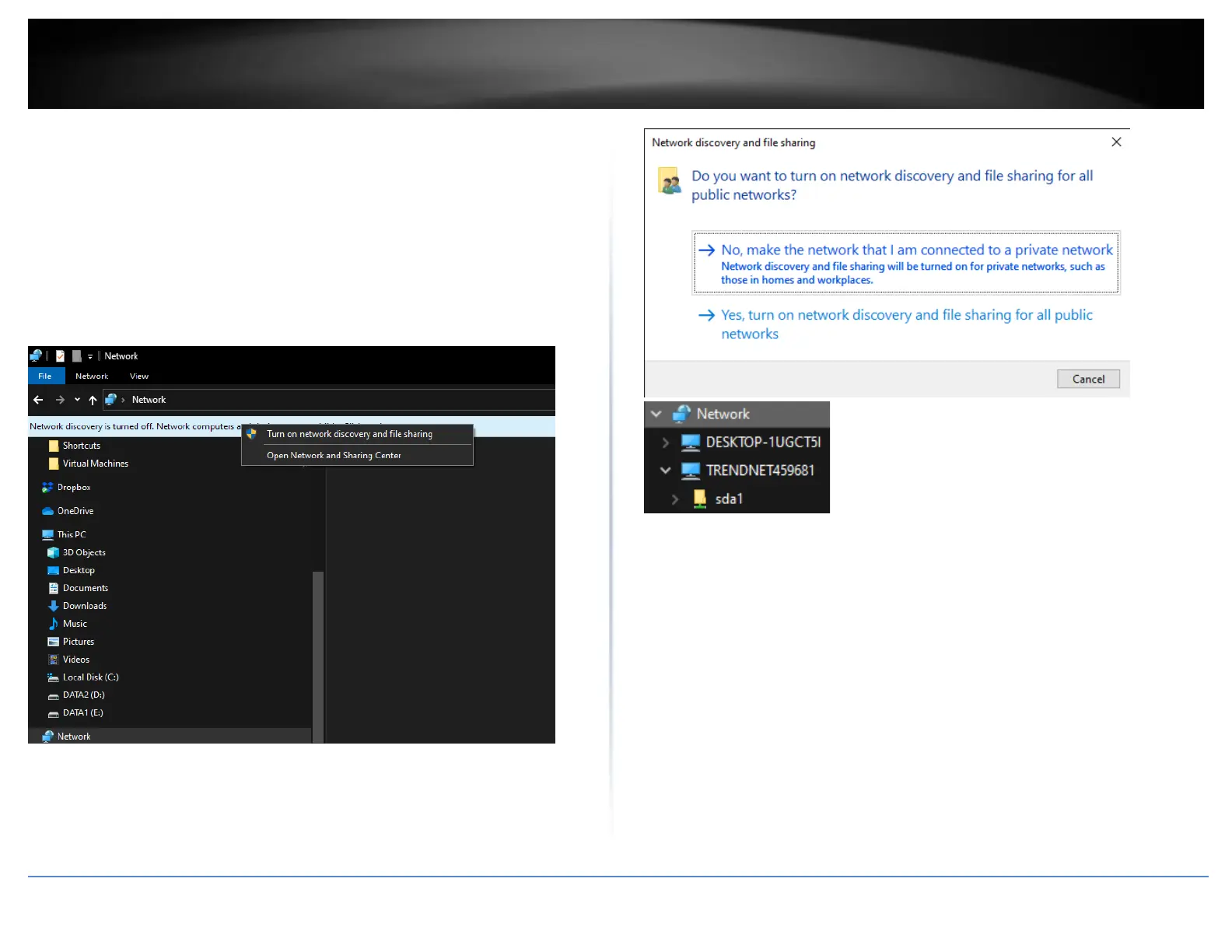The image size is (1232, 952).
Task: Expand the DESKTOP-1UGCT5I computer node
Action: click(665, 443)
